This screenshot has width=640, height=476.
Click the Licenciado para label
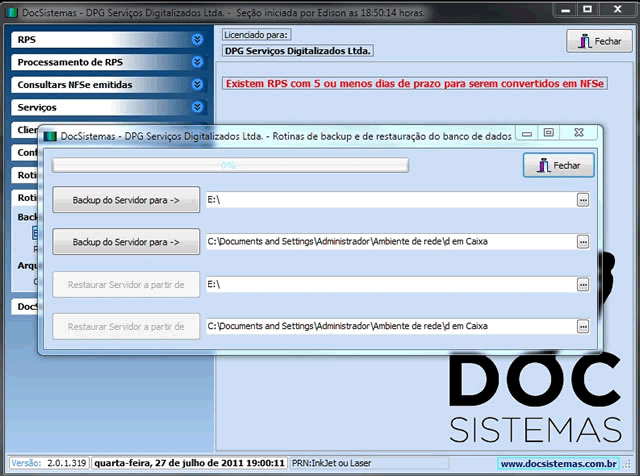click(x=256, y=35)
